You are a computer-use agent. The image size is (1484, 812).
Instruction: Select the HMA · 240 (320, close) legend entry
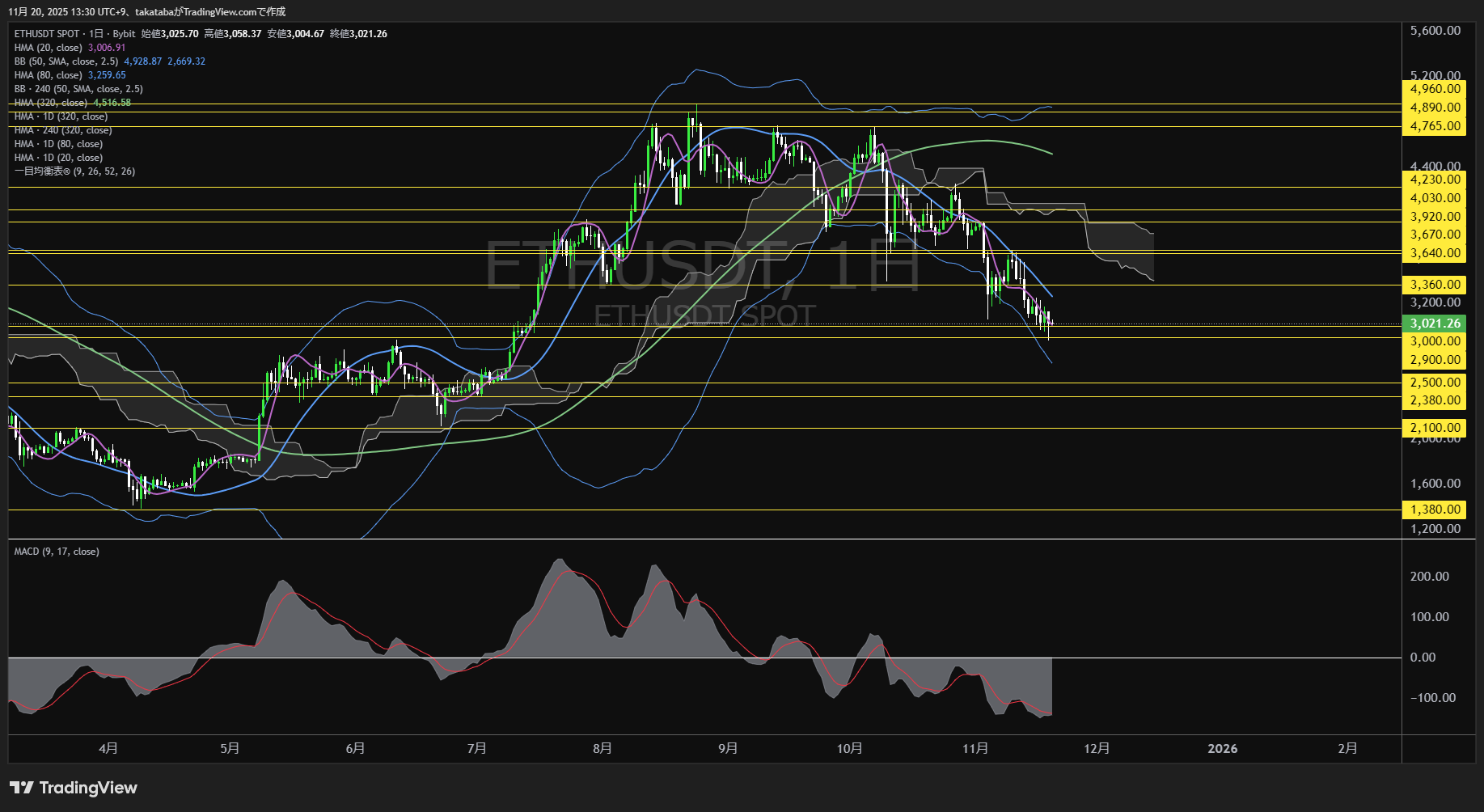click(x=61, y=129)
